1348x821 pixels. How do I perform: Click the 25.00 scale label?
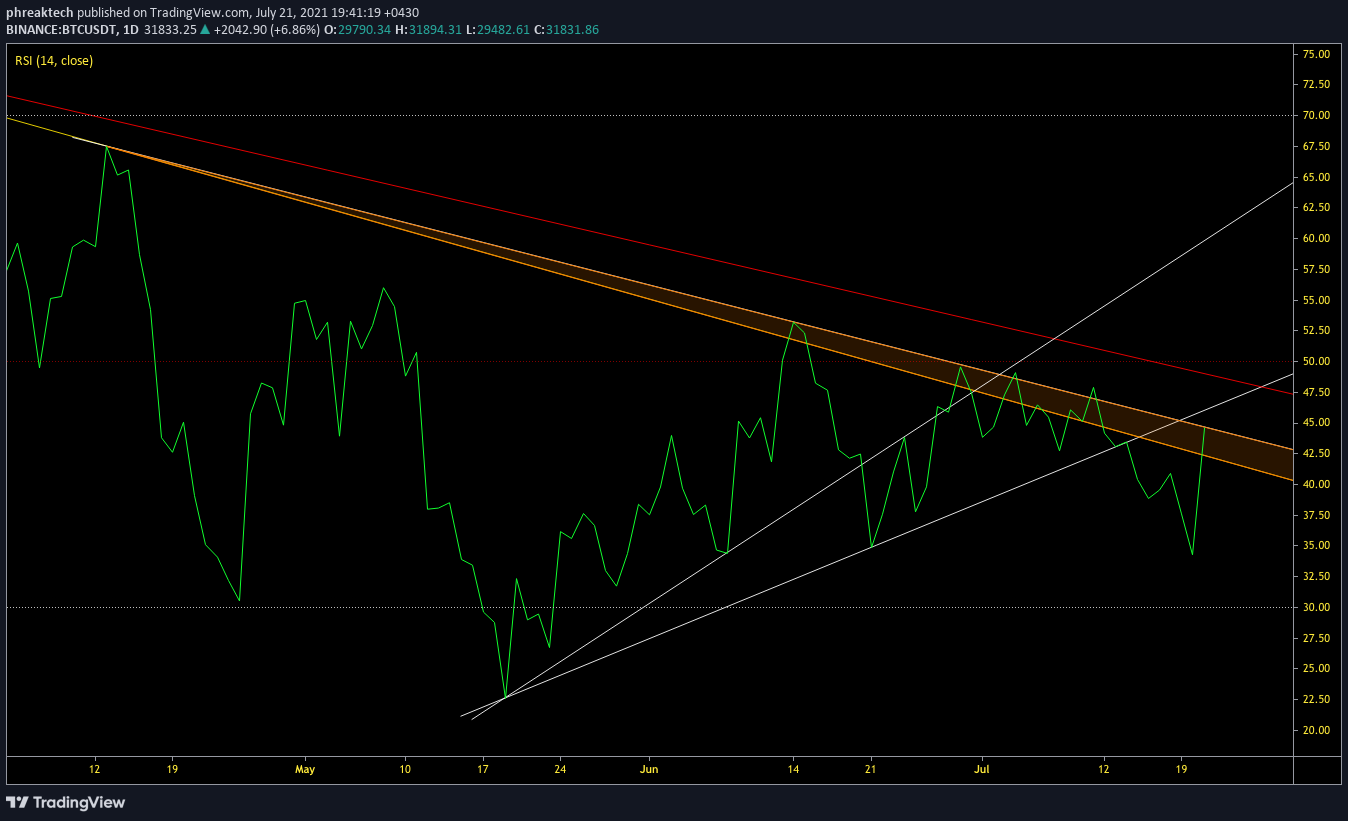coord(1315,668)
